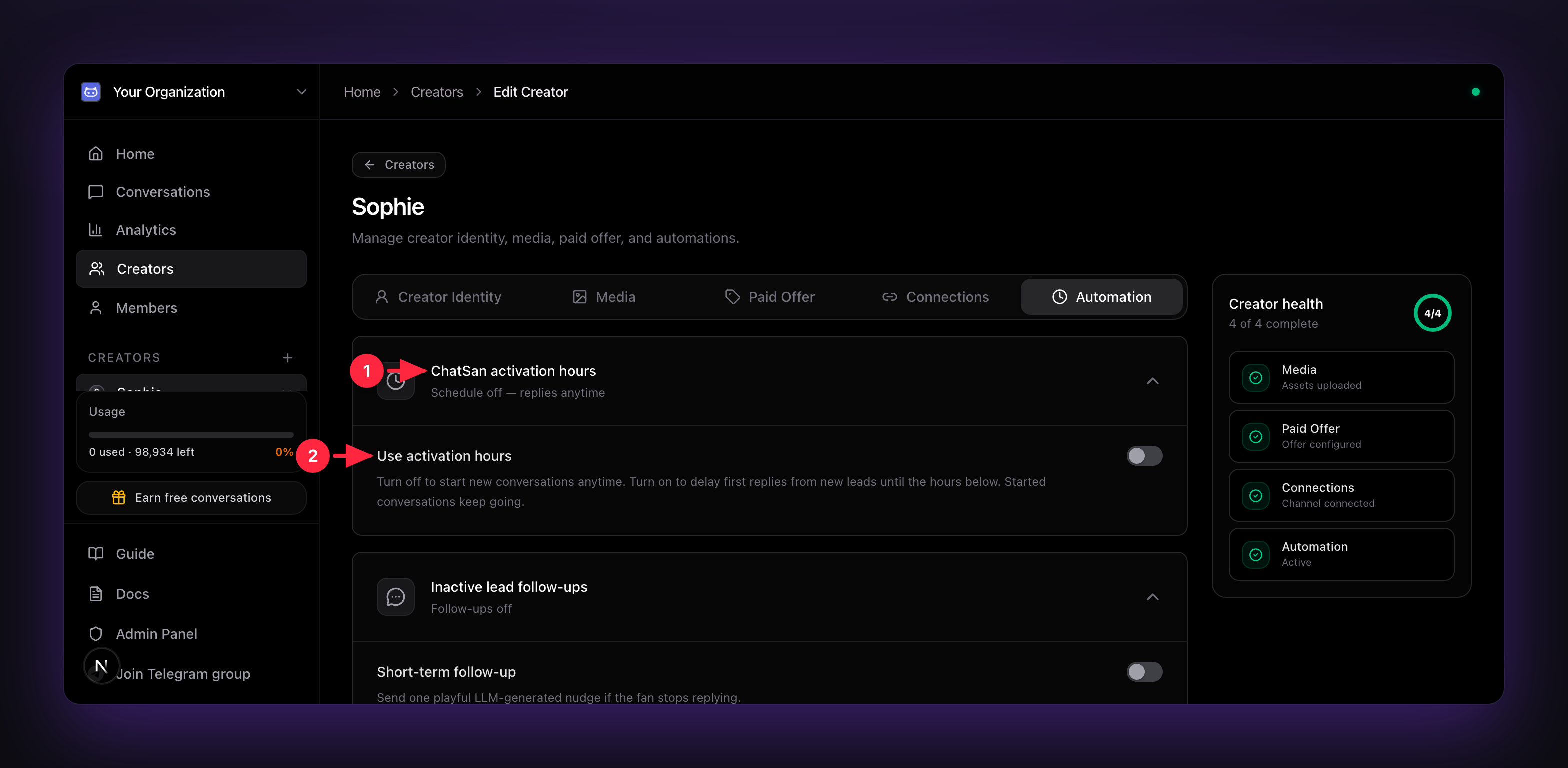1568x768 pixels.
Task: Switch to the Media tab
Action: 604,297
